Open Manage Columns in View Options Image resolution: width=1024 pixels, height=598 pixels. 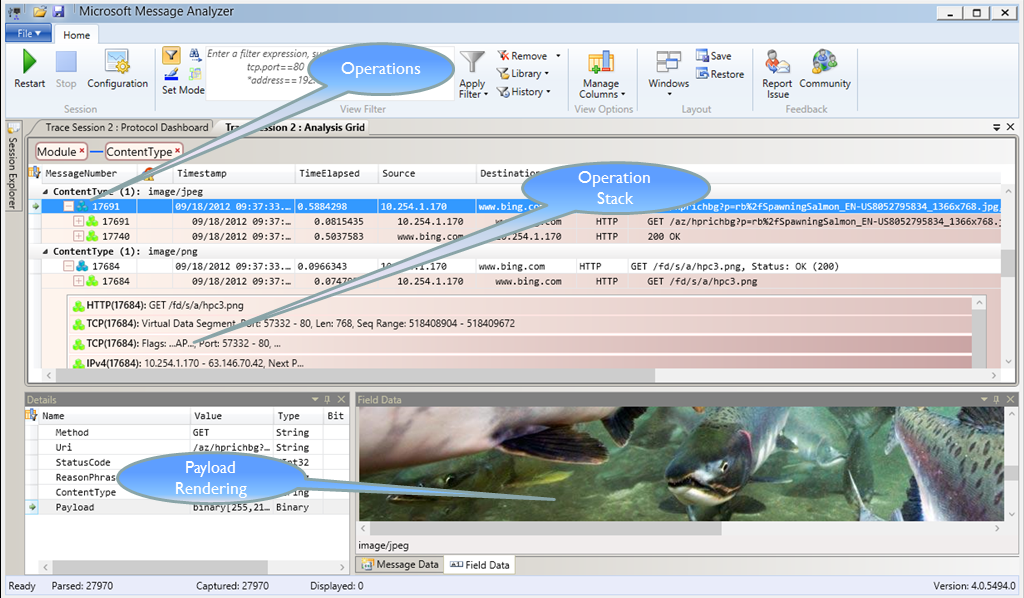click(600, 63)
